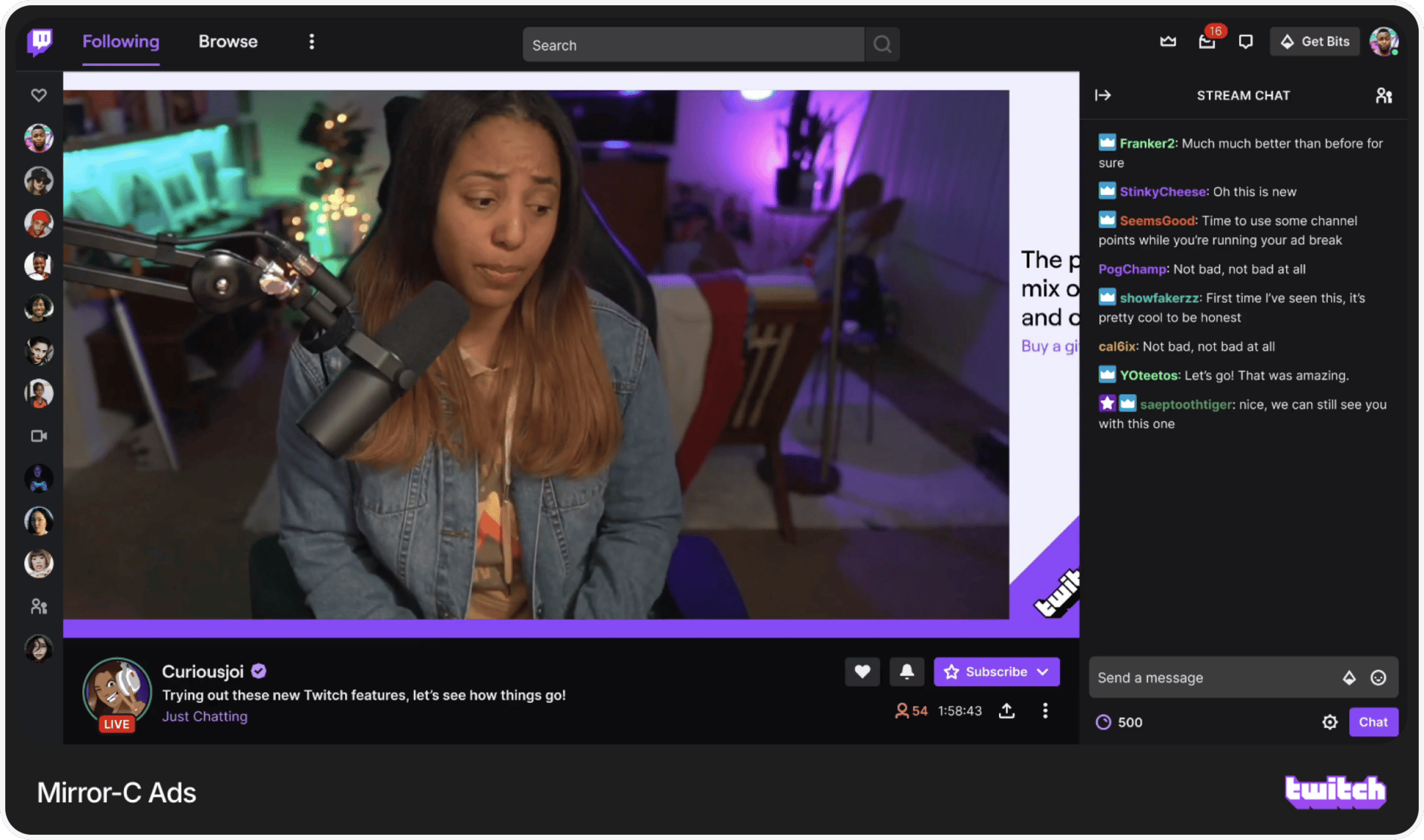Toggle notification bell for Curiousjoi
This screenshot has width=1424, height=840.
[x=906, y=672]
